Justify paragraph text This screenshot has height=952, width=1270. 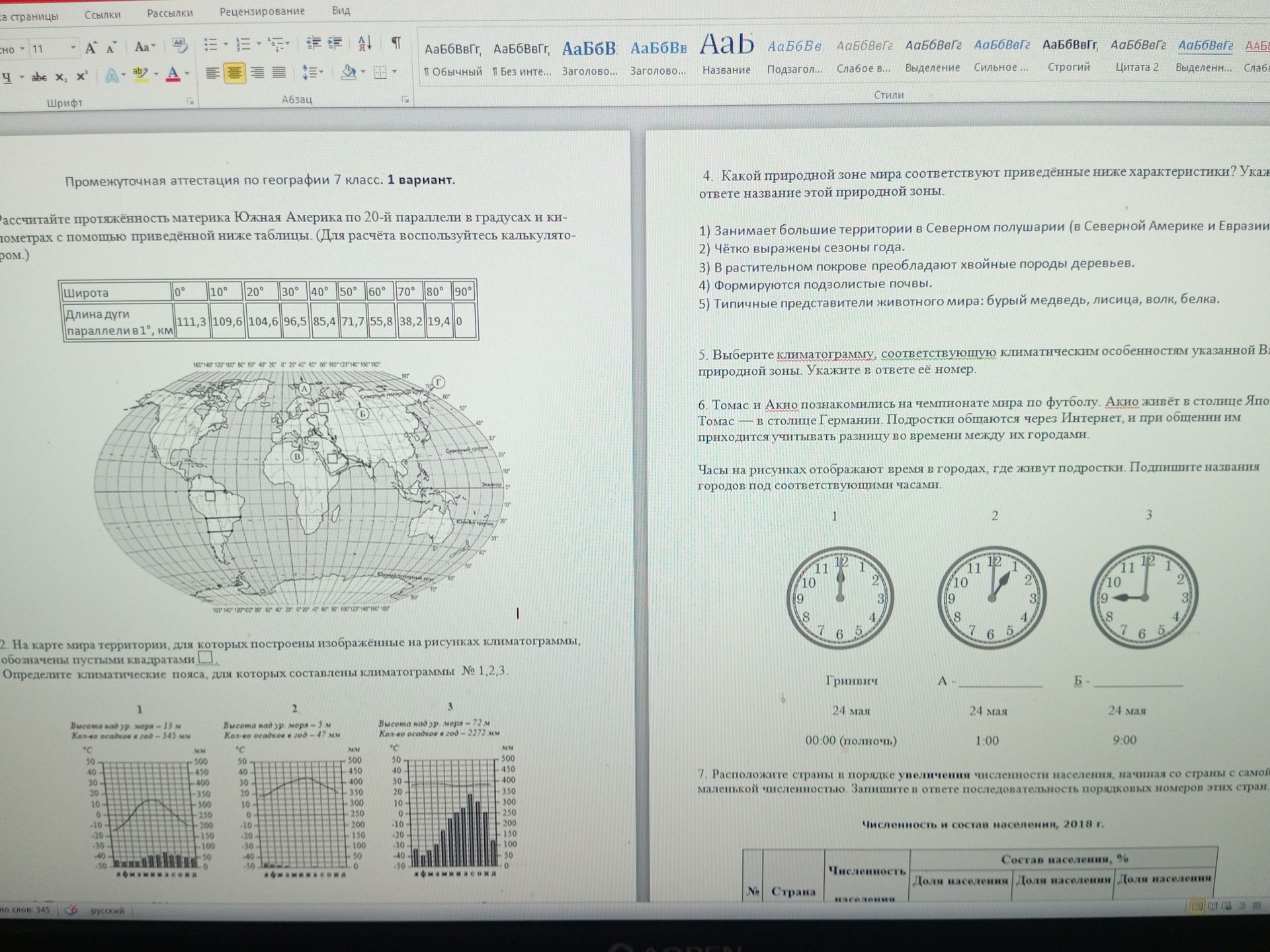[x=279, y=73]
